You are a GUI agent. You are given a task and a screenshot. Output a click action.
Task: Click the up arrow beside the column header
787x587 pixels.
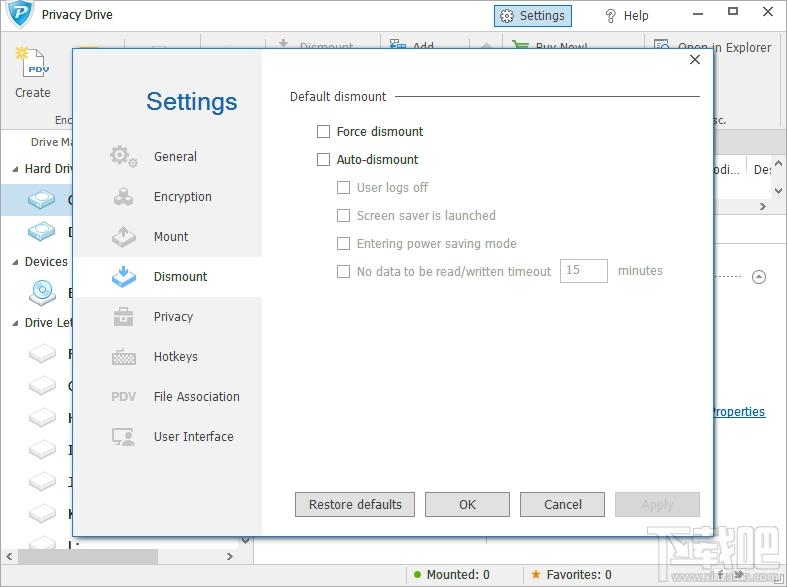[x=778, y=163]
